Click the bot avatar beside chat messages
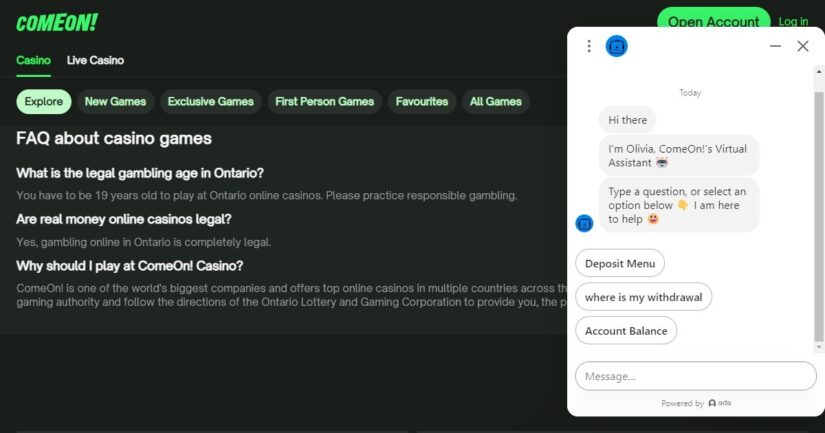The width and height of the screenshot is (825, 433). (x=584, y=223)
